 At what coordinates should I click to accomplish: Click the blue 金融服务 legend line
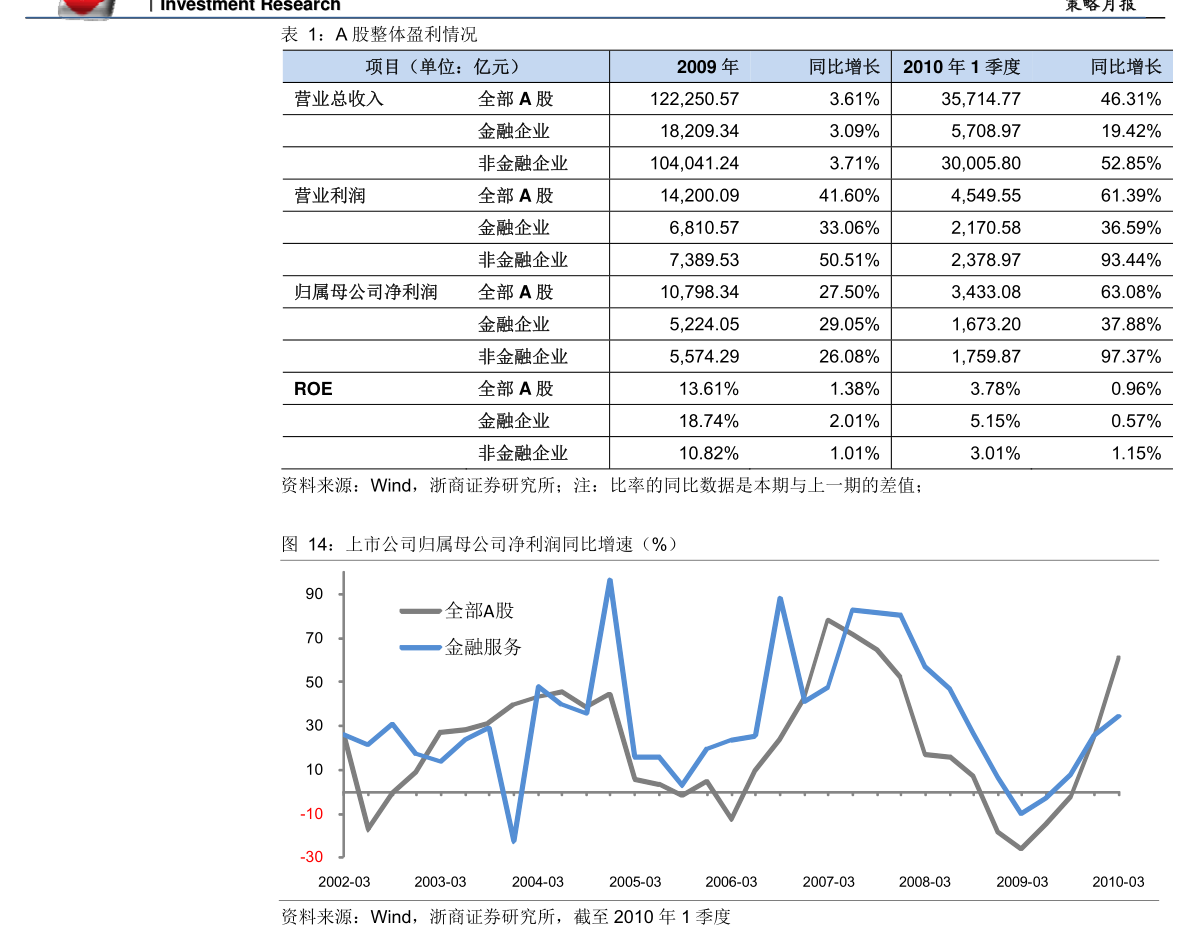point(421,648)
